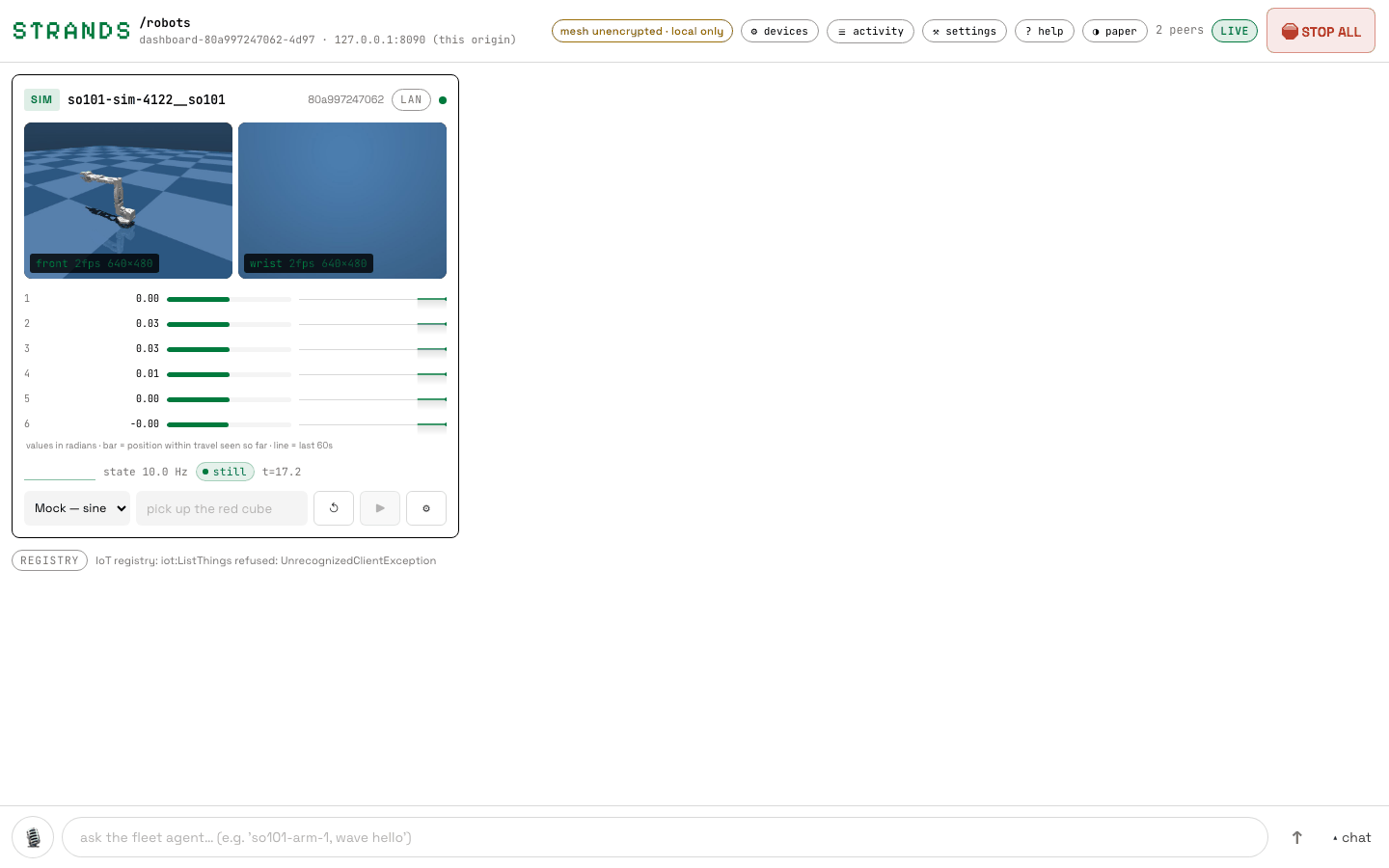Run the policy with the play button
The height and width of the screenshot is (868, 1389).
coord(380,508)
